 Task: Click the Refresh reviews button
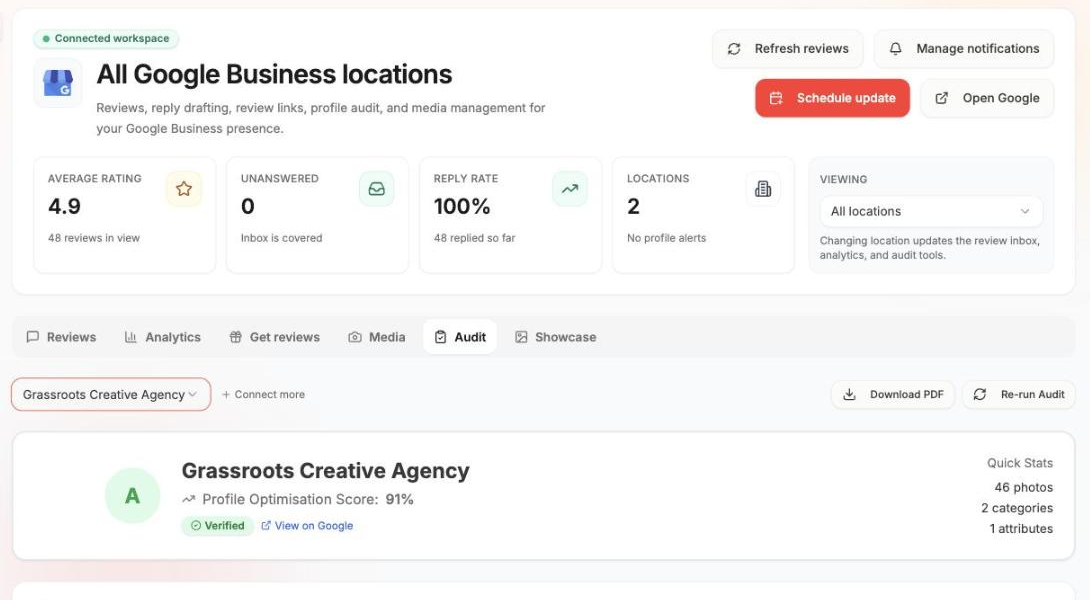788,49
